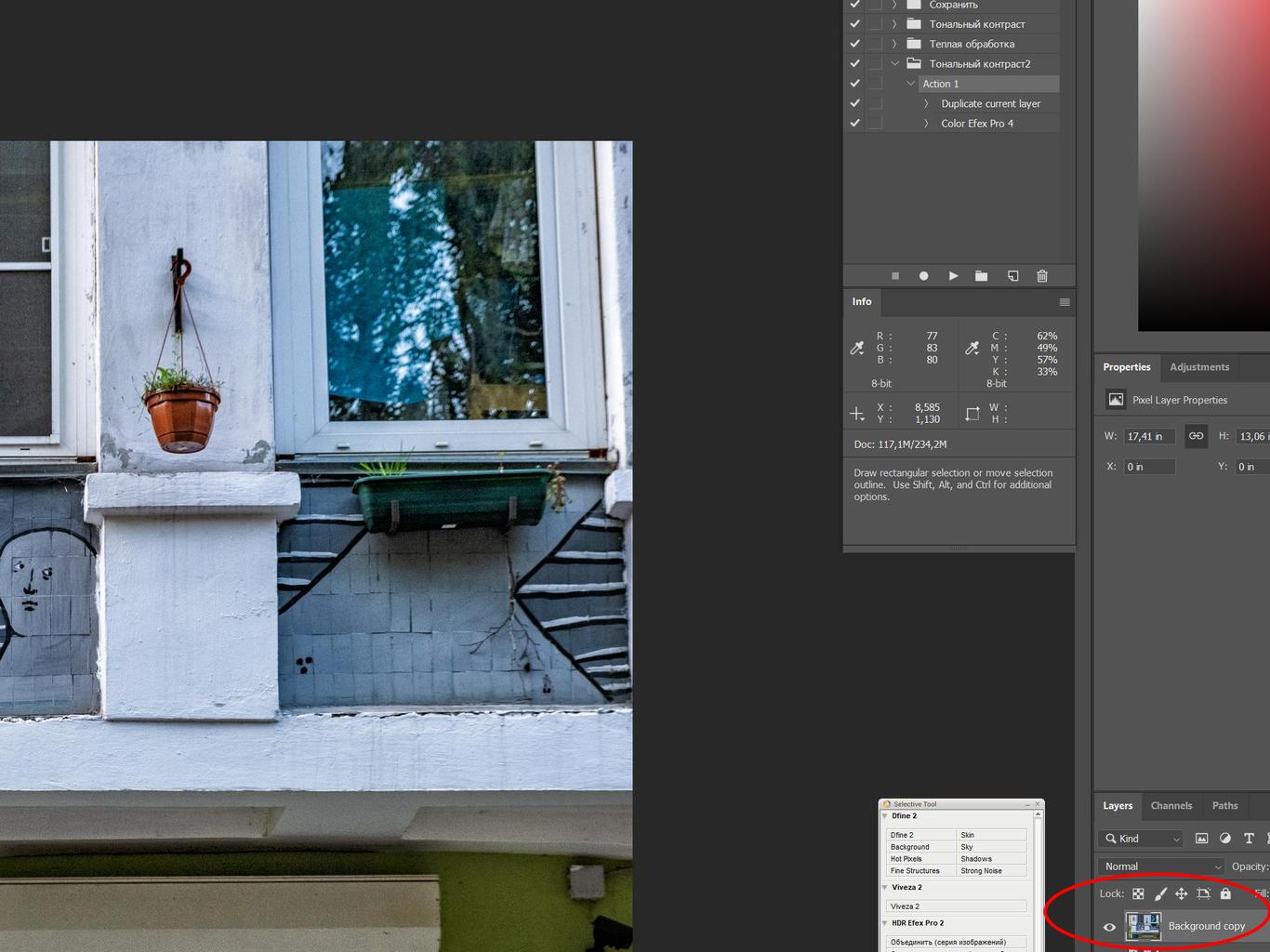Lock all layer attributes with padlock
Screen dimensions: 1270x952
1225,893
